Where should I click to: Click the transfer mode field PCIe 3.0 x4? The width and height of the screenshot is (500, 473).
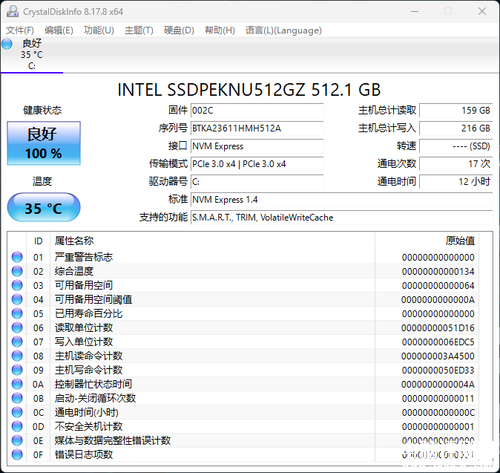(257, 164)
